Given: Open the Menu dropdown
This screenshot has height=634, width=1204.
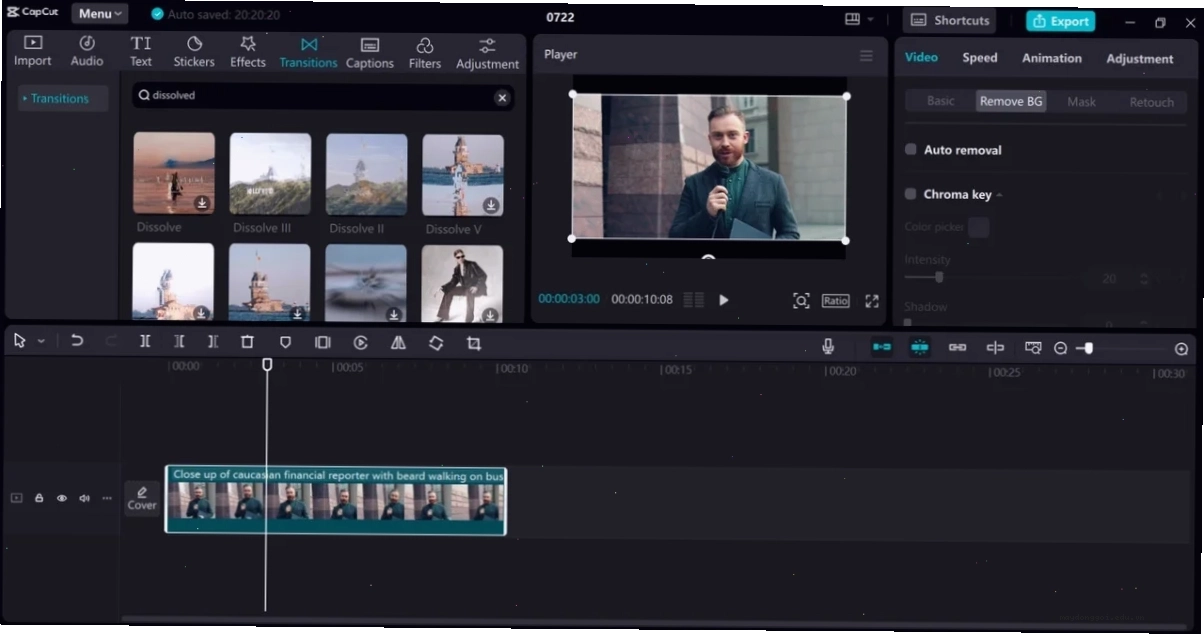Looking at the screenshot, I should click(x=100, y=14).
